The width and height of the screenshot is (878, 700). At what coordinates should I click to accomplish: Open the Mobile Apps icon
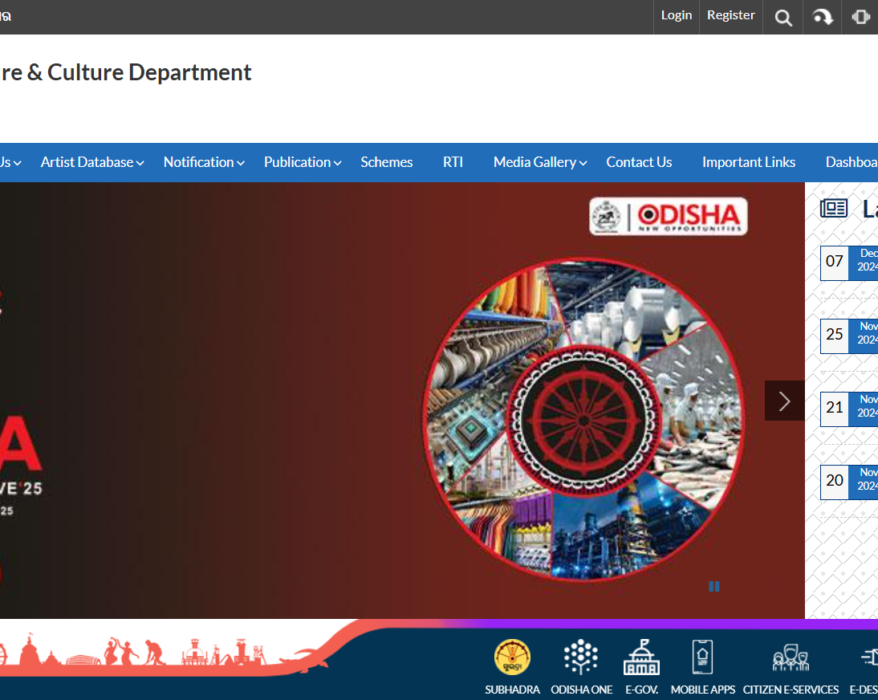(x=702, y=658)
